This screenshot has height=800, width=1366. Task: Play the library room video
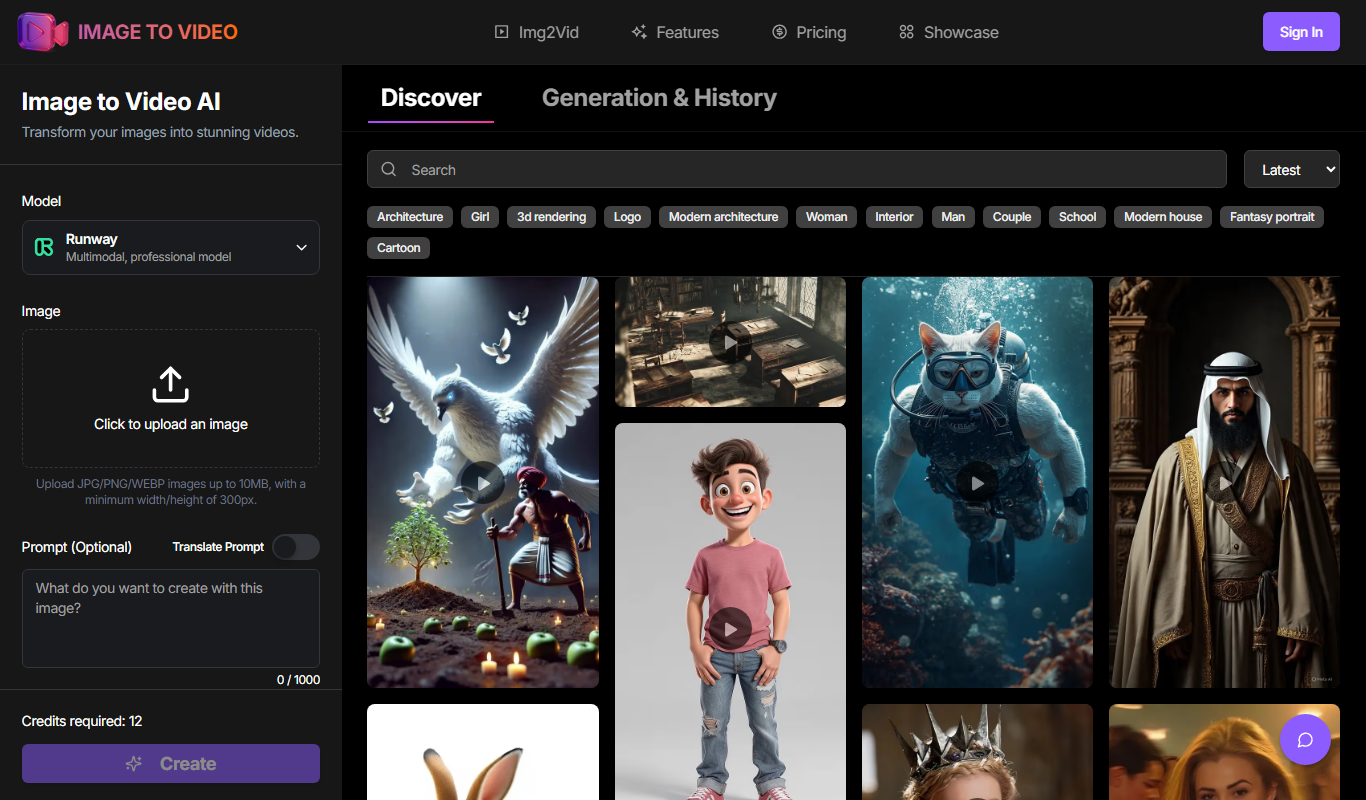(x=730, y=343)
